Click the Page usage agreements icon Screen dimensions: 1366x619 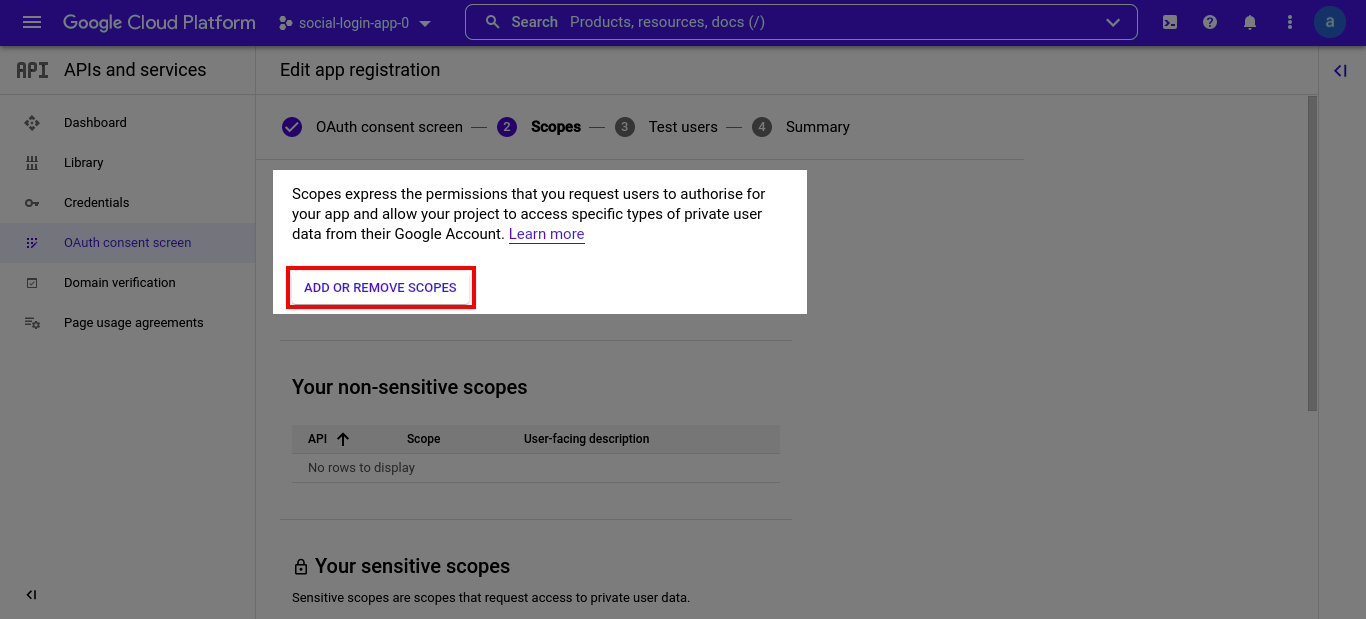tap(32, 323)
